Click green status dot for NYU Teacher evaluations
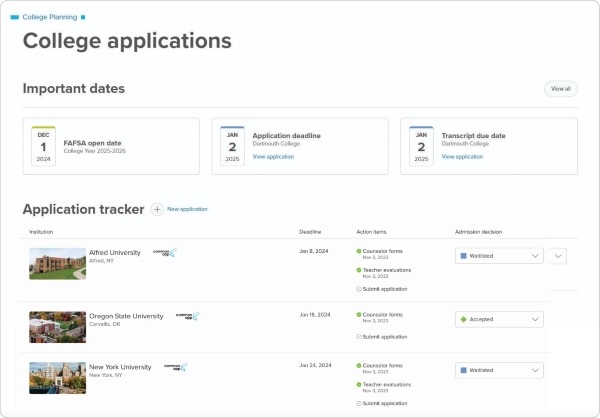This screenshot has height=418, width=600. pos(359,384)
